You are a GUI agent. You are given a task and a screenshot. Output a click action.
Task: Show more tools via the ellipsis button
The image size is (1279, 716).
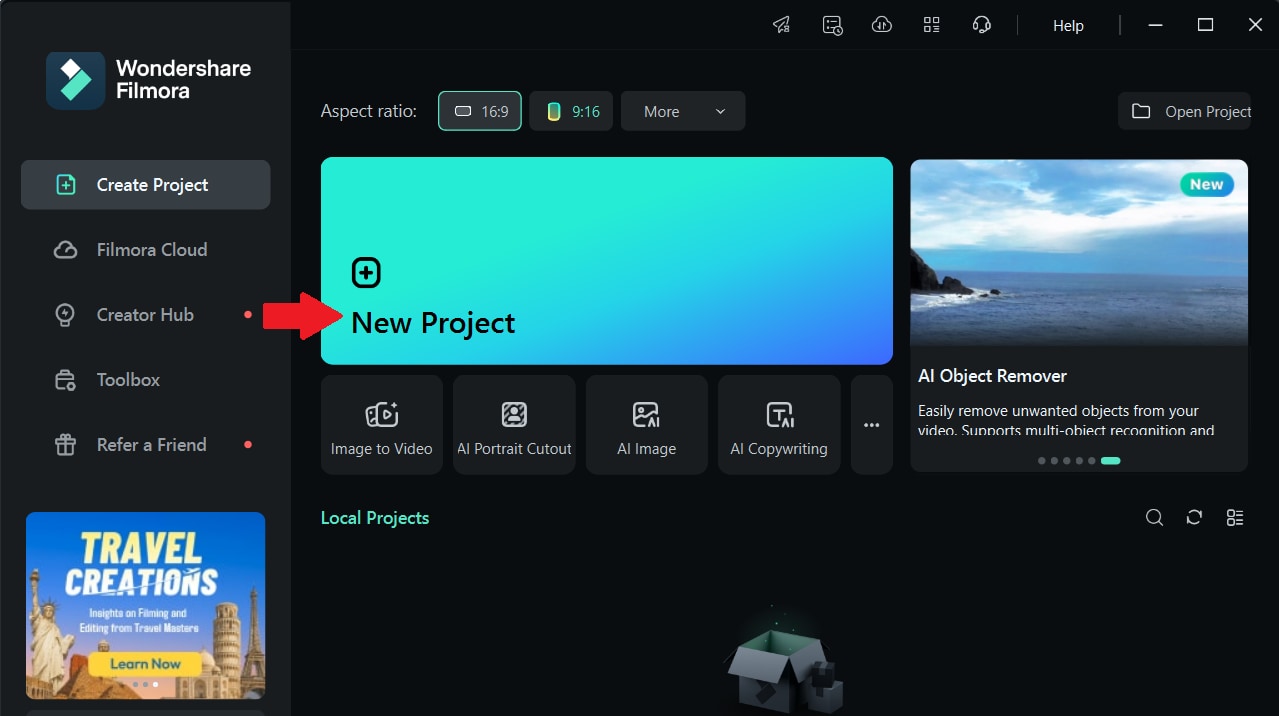click(x=872, y=425)
